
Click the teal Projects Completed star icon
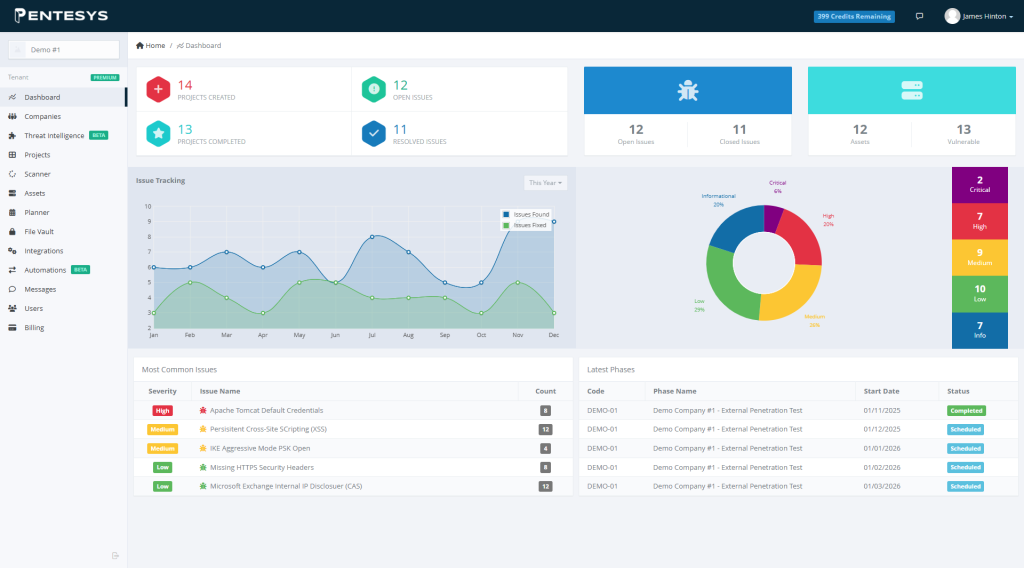click(x=158, y=133)
